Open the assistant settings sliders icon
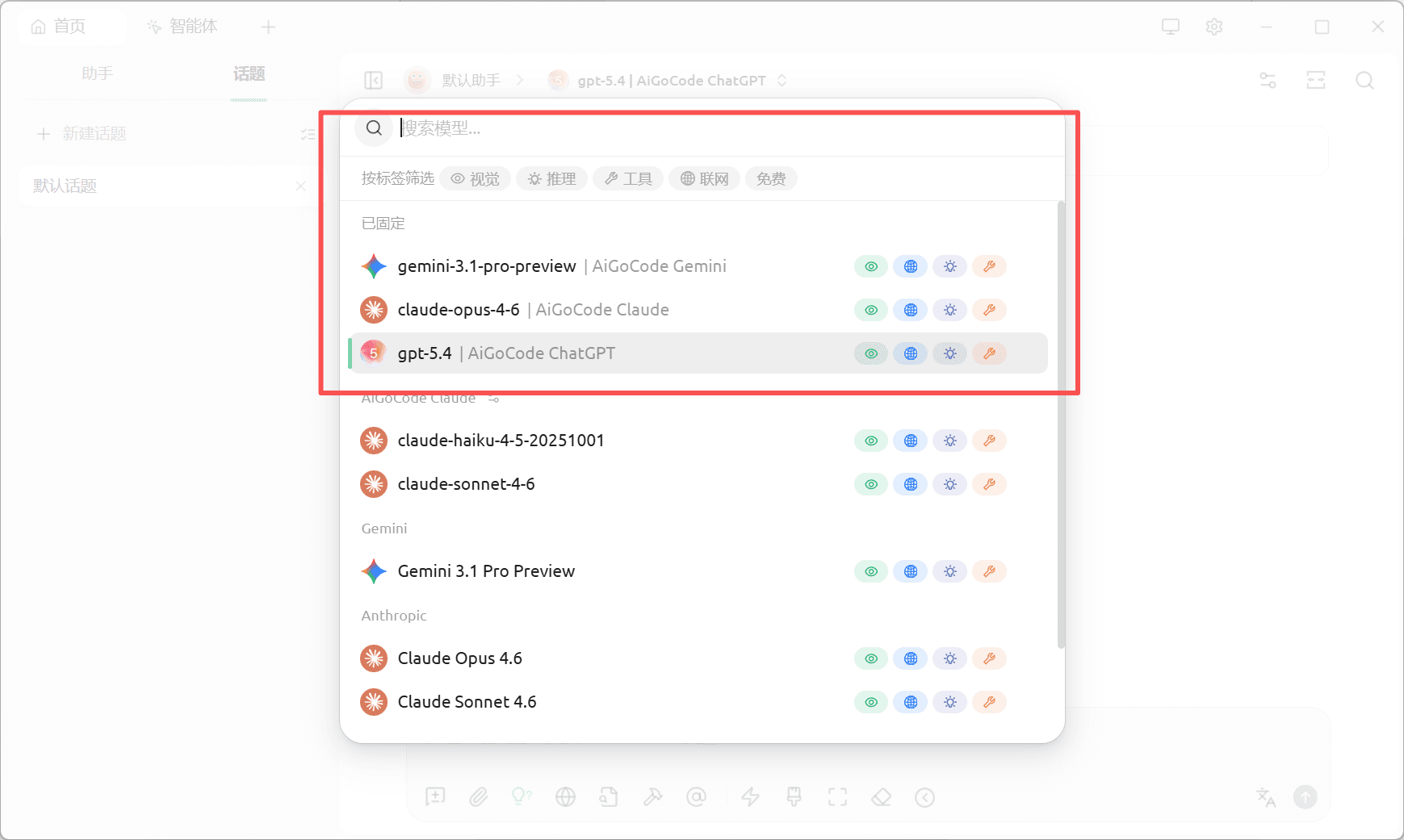 pos(1268,81)
